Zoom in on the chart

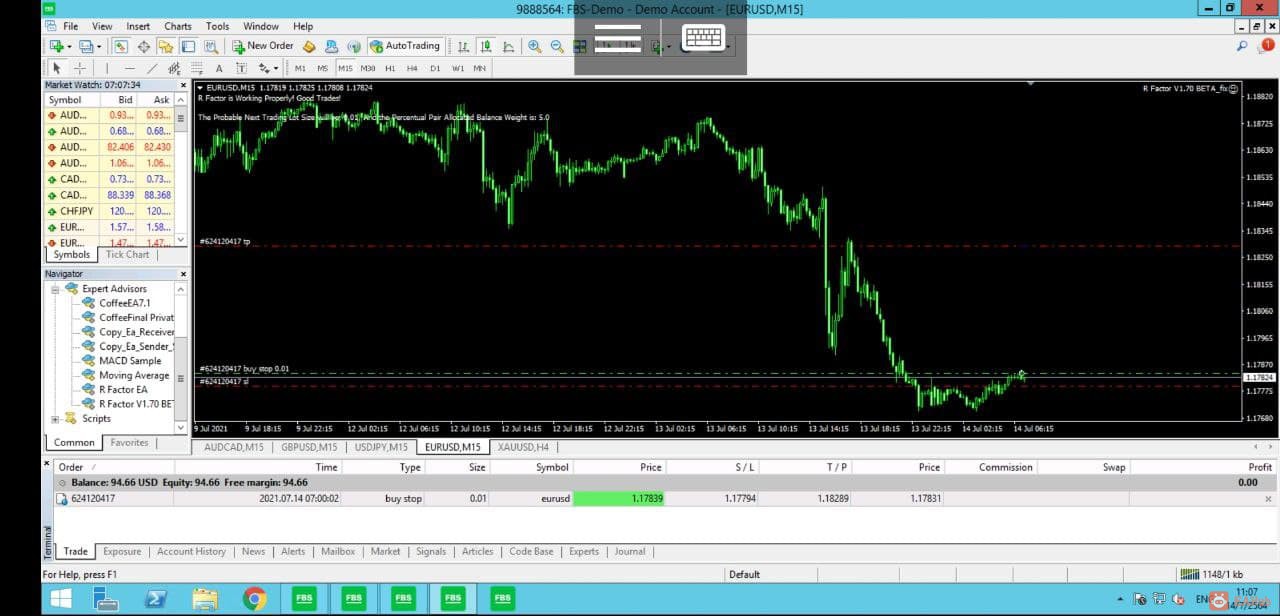pyautogui.click(x=535, y=46)
